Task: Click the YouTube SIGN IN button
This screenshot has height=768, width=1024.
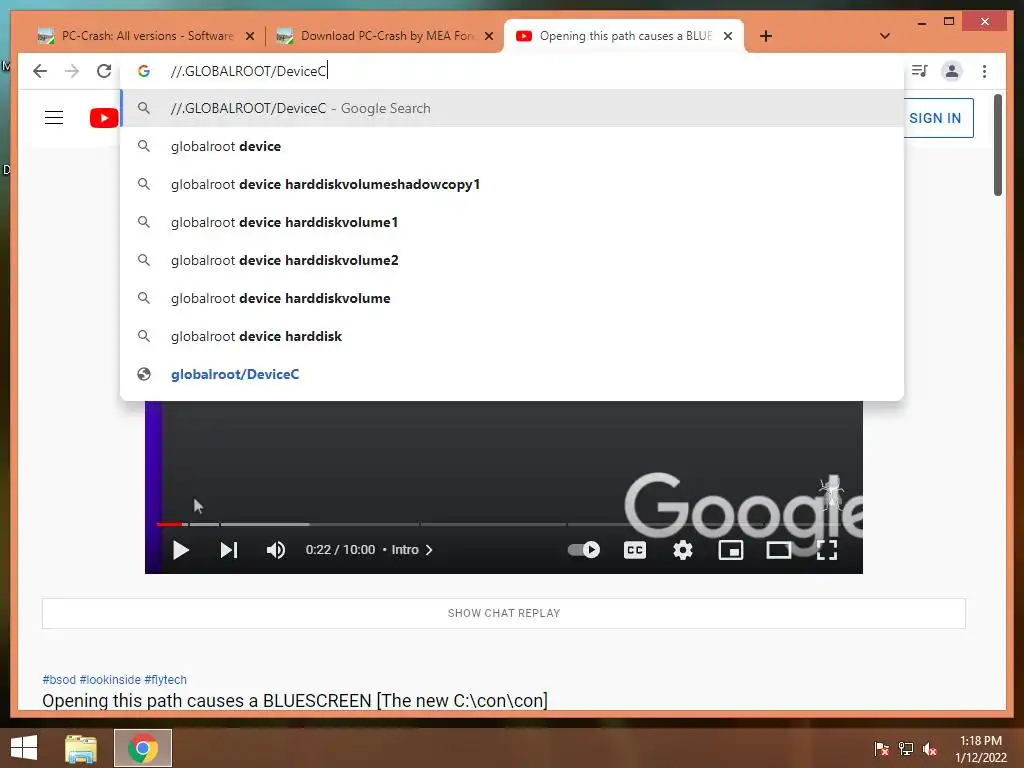Action: click(x=938, y=118)
